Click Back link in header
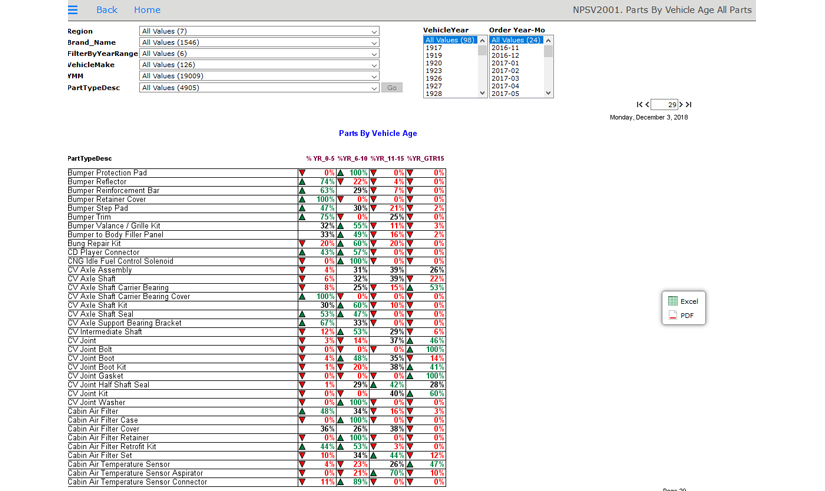This screenshot has height=491, width=825. (x=107, y=9)
